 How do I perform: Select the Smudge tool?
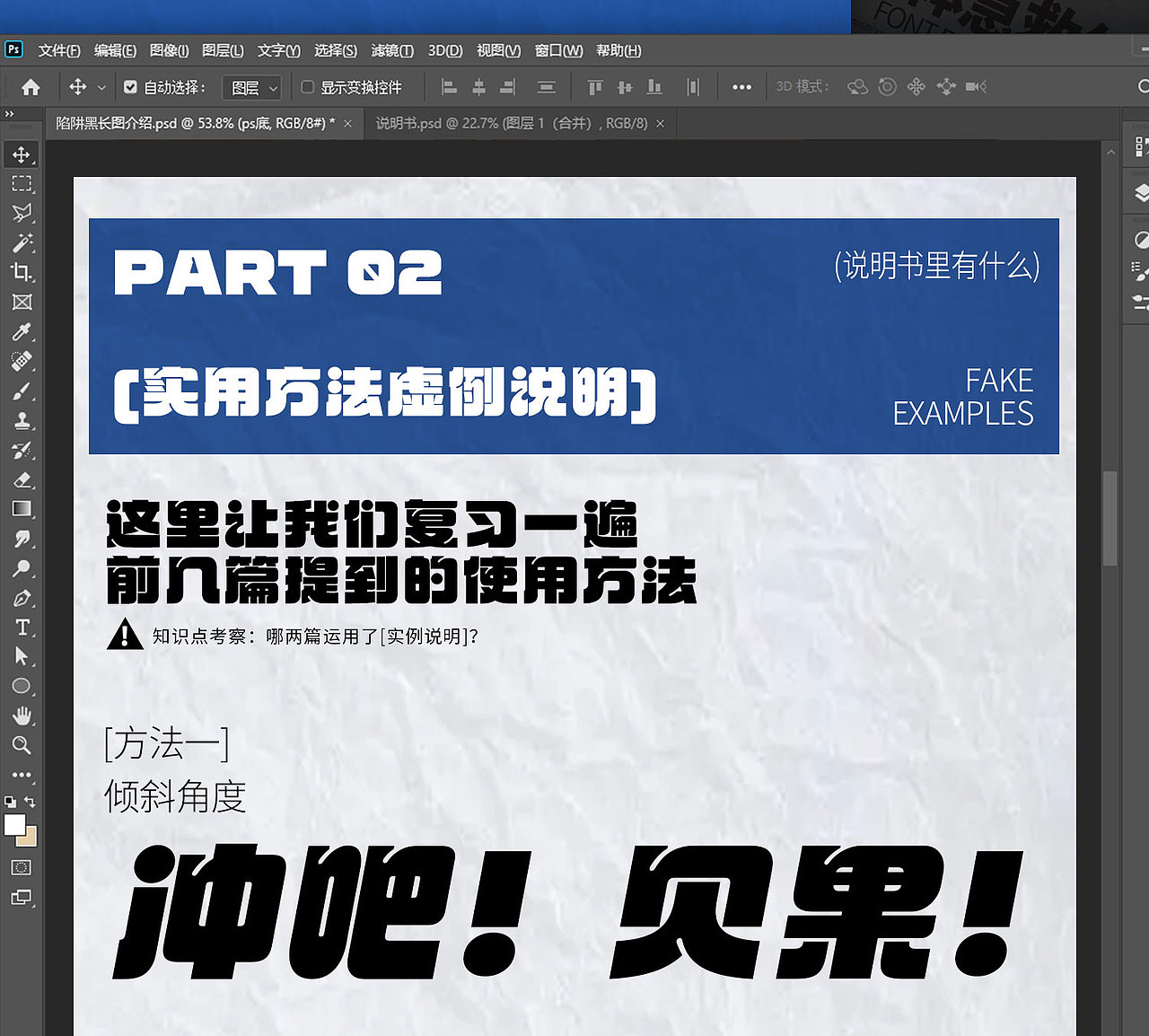tap(22, 539)
